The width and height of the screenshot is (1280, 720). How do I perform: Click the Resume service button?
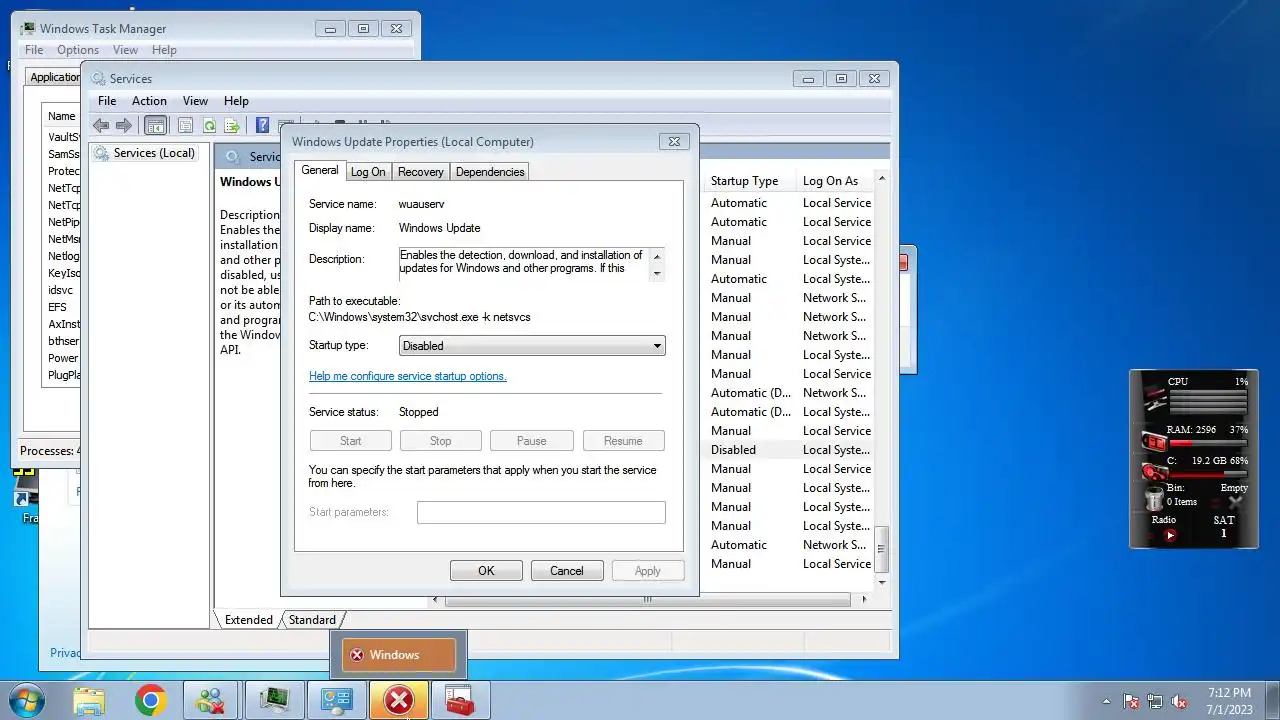[623, 441]
